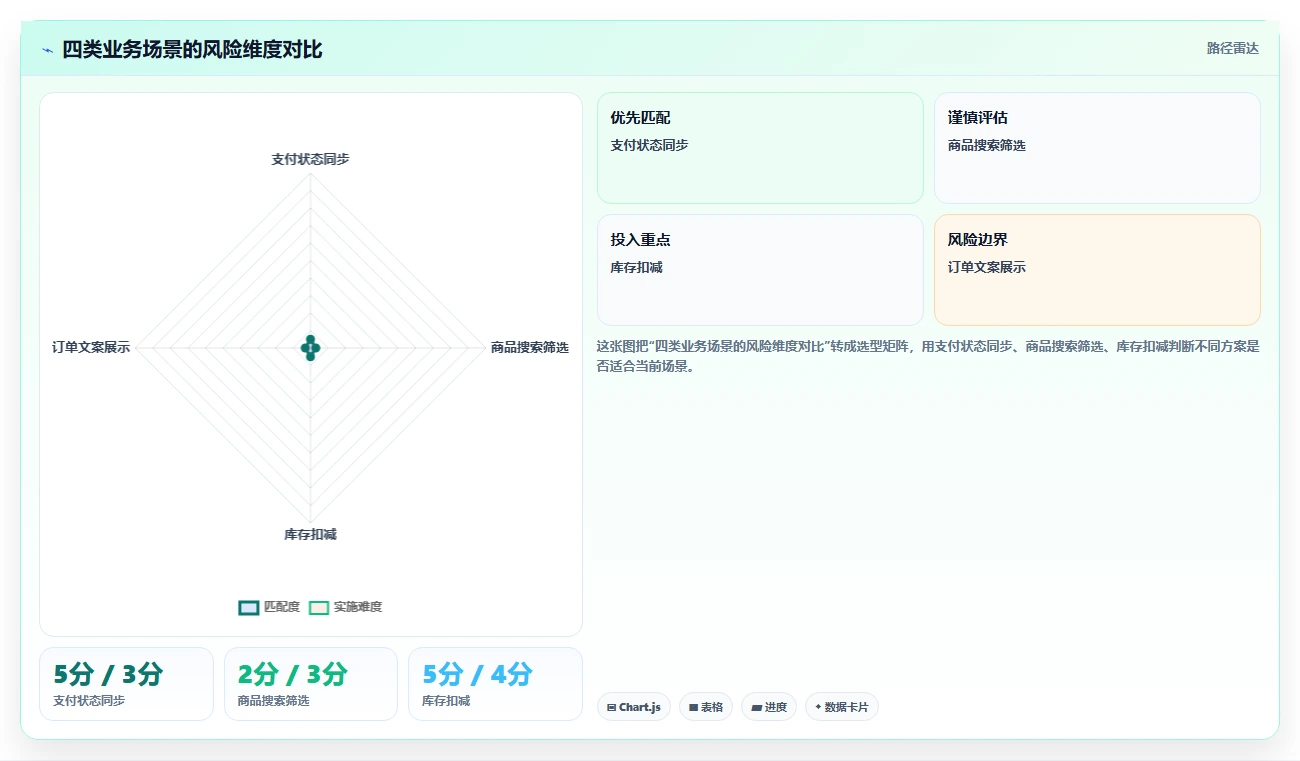
Task: Select the 进度 tag chip
Action: pos(769,707)
